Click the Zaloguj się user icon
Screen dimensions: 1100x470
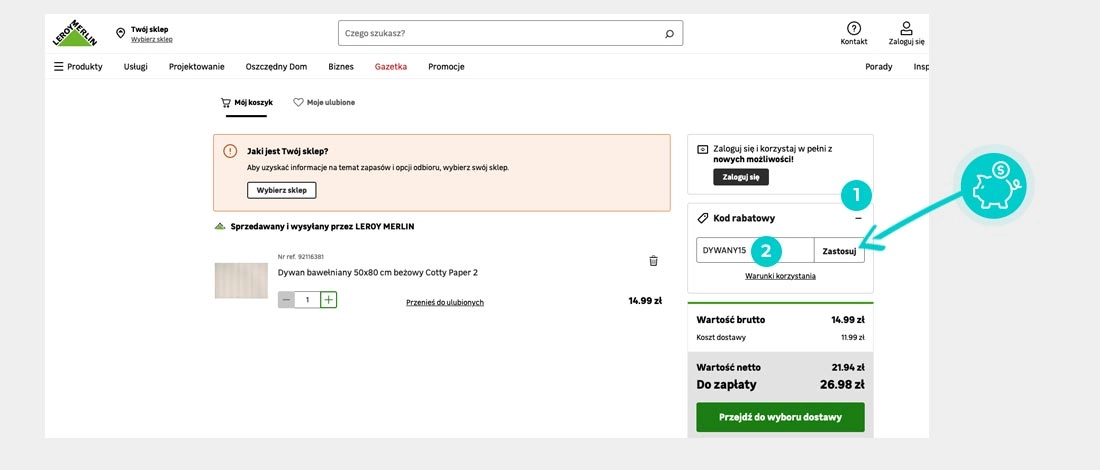point(906,29)
